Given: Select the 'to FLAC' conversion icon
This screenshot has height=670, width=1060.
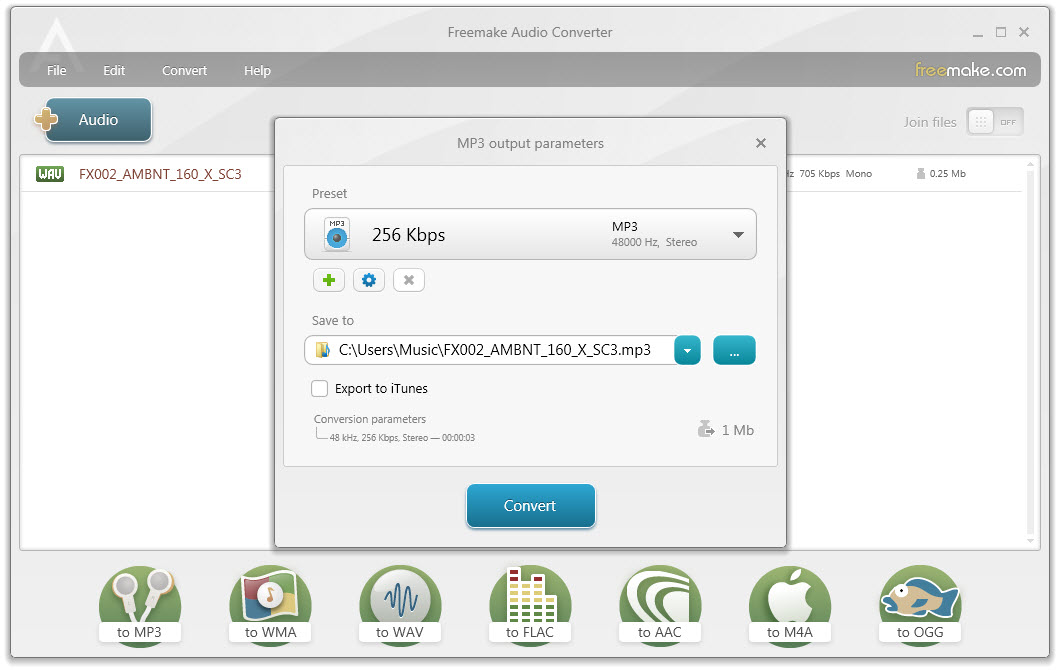Looking at the screenshot, I should [x=529, y=597].
